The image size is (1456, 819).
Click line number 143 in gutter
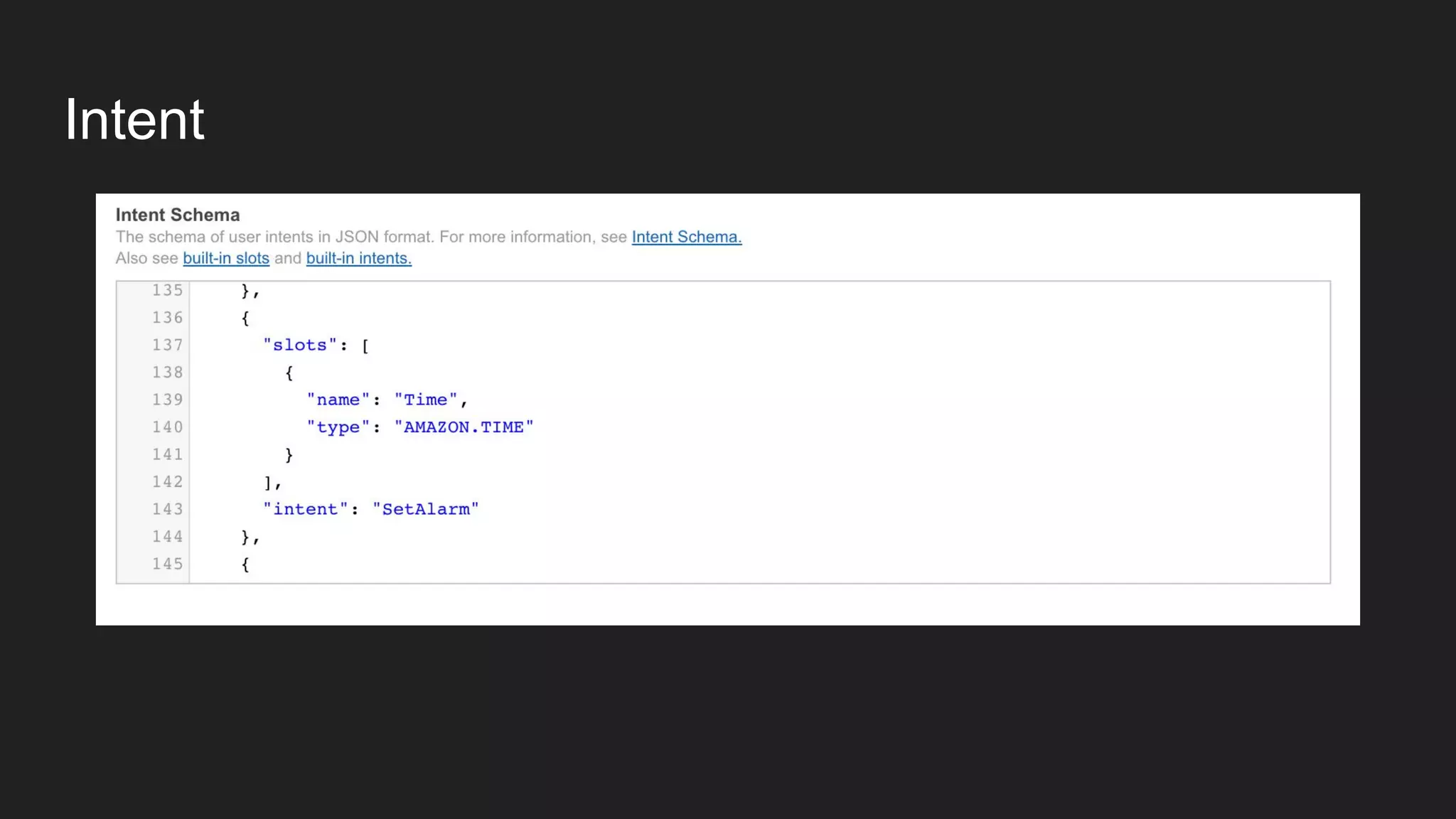coord(167,510)
